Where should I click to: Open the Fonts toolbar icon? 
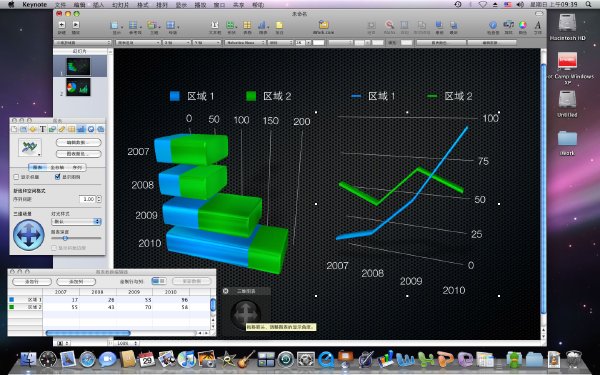[x=538, y=25]
